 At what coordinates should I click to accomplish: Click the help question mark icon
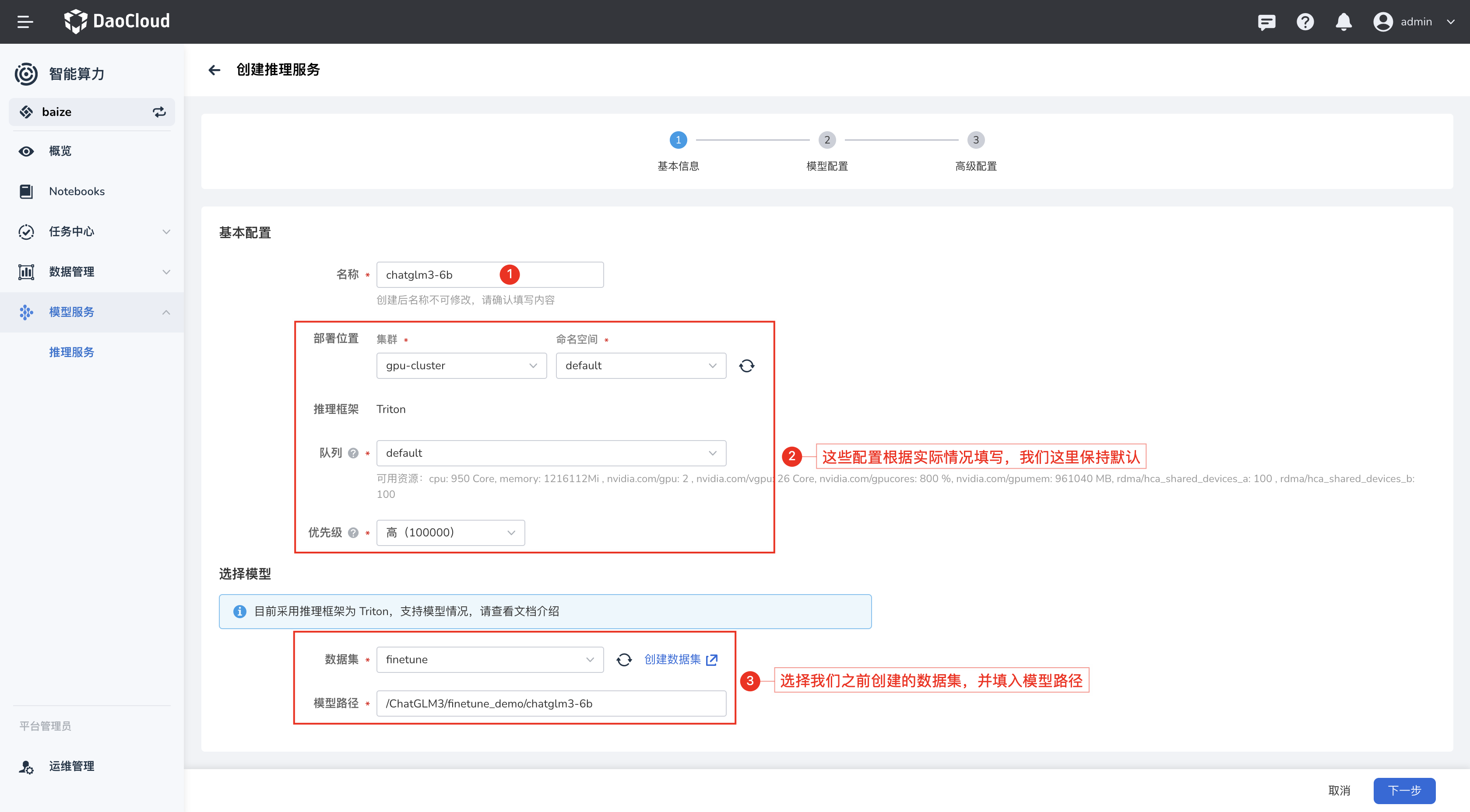tap(1305, 22)
